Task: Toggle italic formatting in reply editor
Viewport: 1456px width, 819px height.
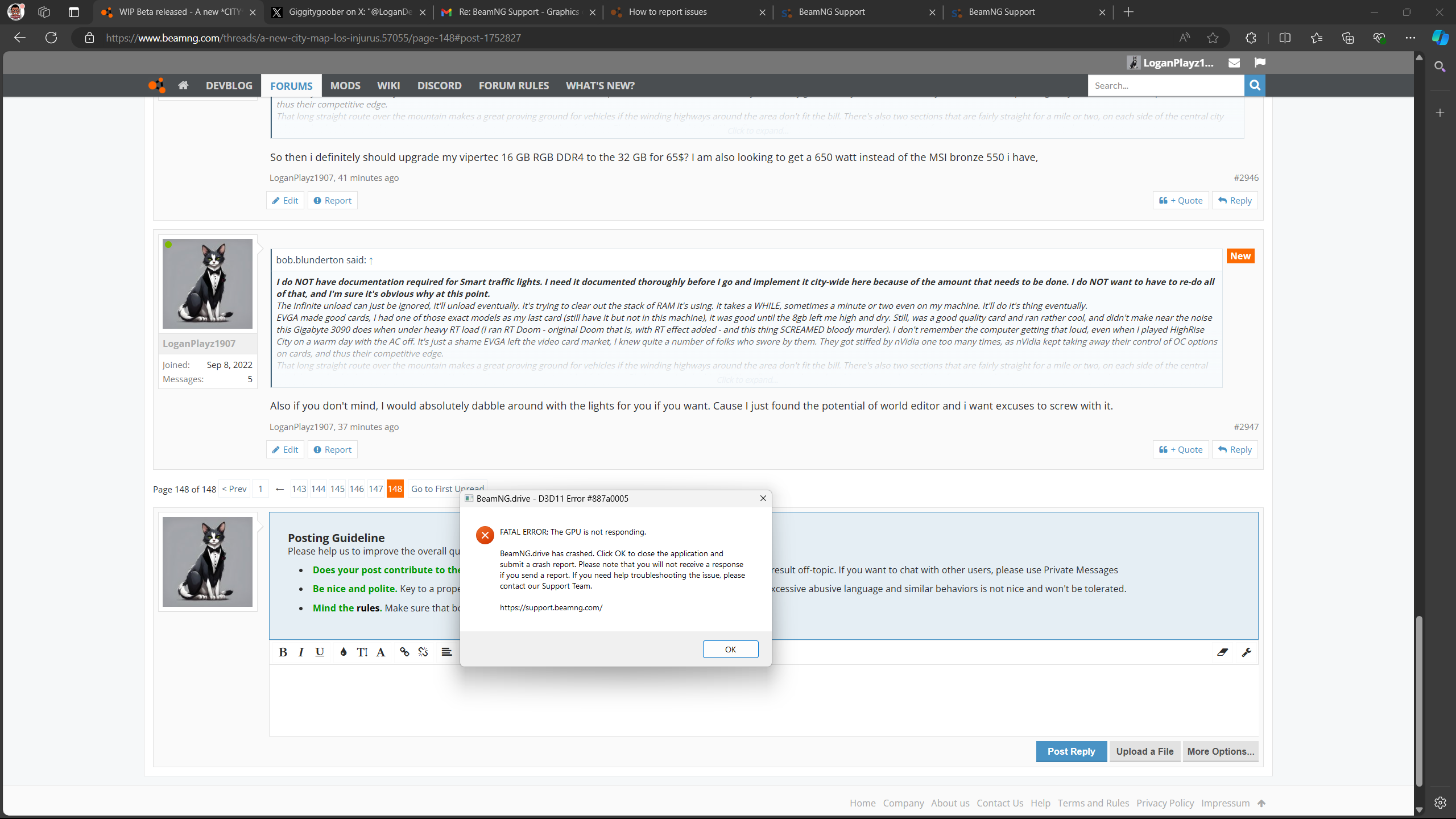Action: tap(301, 652)
